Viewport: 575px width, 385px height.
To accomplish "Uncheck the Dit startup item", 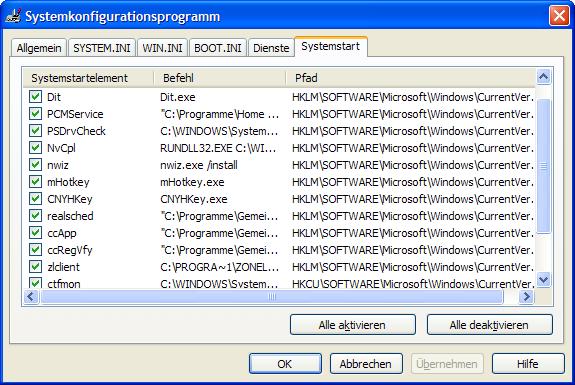I will click(x=35, y=97).
